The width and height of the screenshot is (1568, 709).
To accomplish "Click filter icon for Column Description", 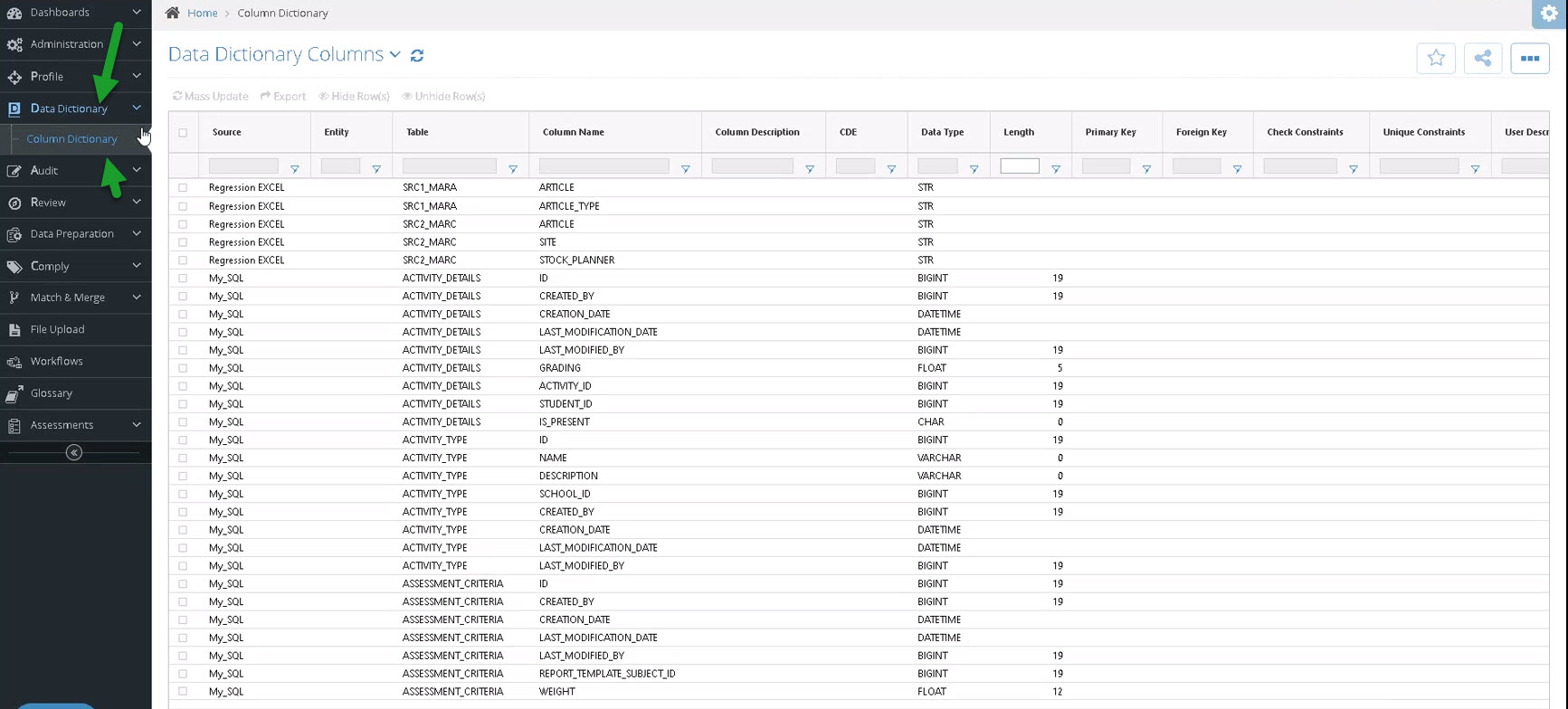I will point(810,169).
